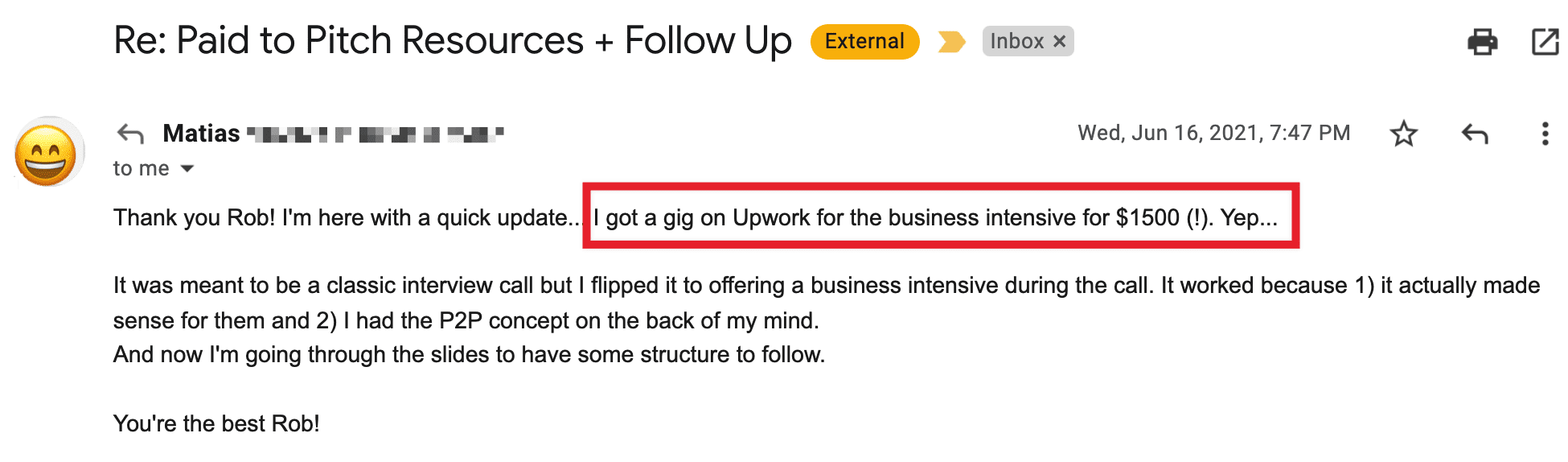Click the Wed, Jun 16, 2021 timestamp
Viewport: 1568px width, 462px height.
1213,134
